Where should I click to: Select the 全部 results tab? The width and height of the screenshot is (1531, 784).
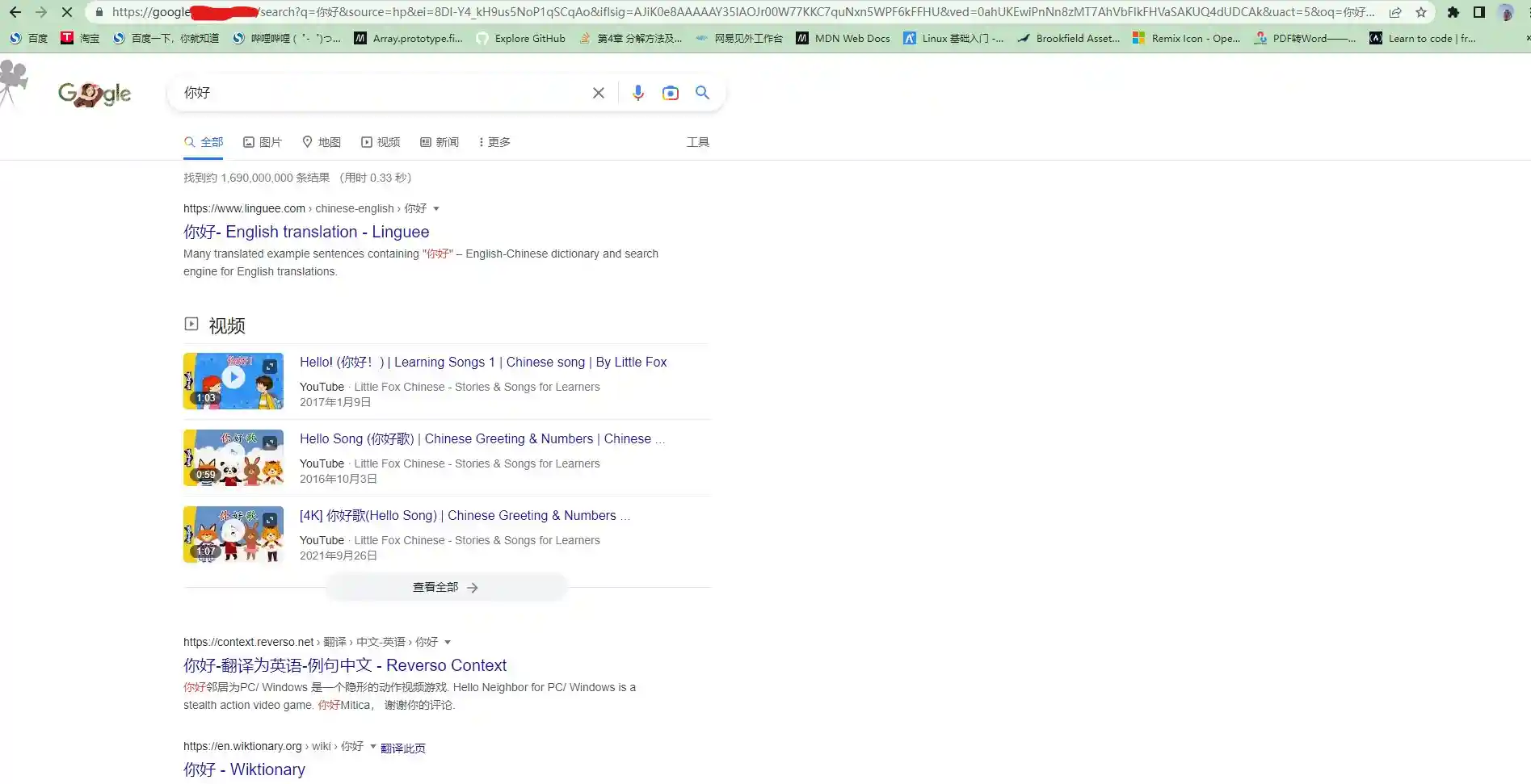click(204, 142)
